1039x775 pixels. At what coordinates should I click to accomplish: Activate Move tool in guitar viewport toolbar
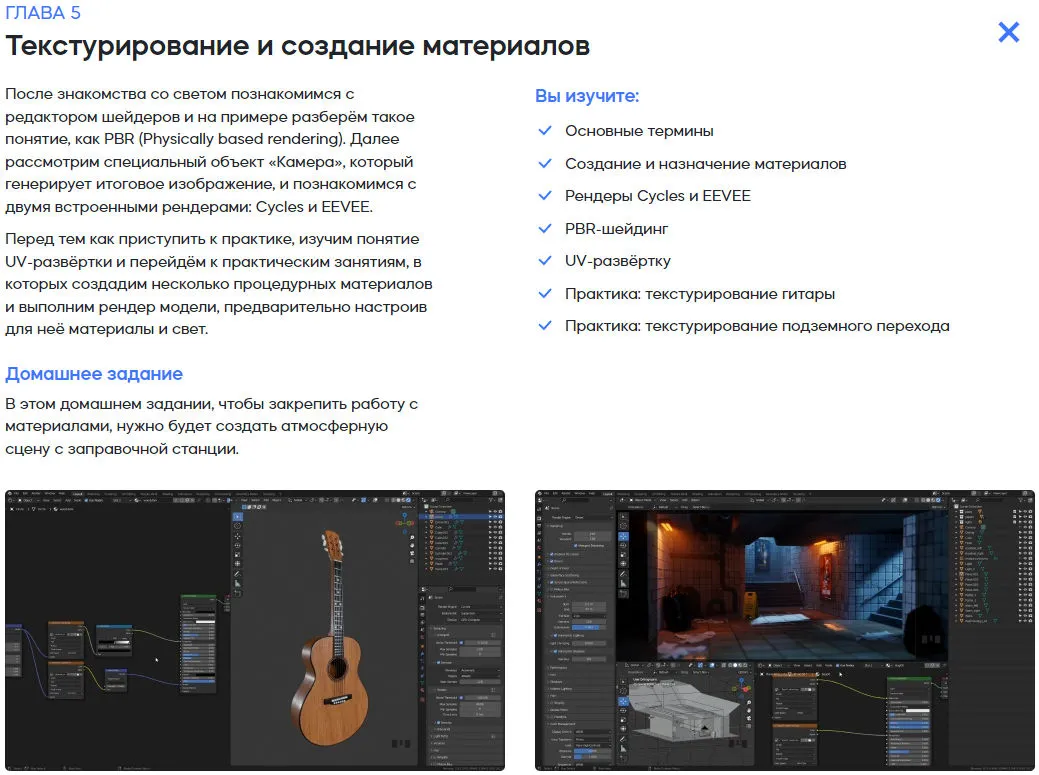point(237,537)
